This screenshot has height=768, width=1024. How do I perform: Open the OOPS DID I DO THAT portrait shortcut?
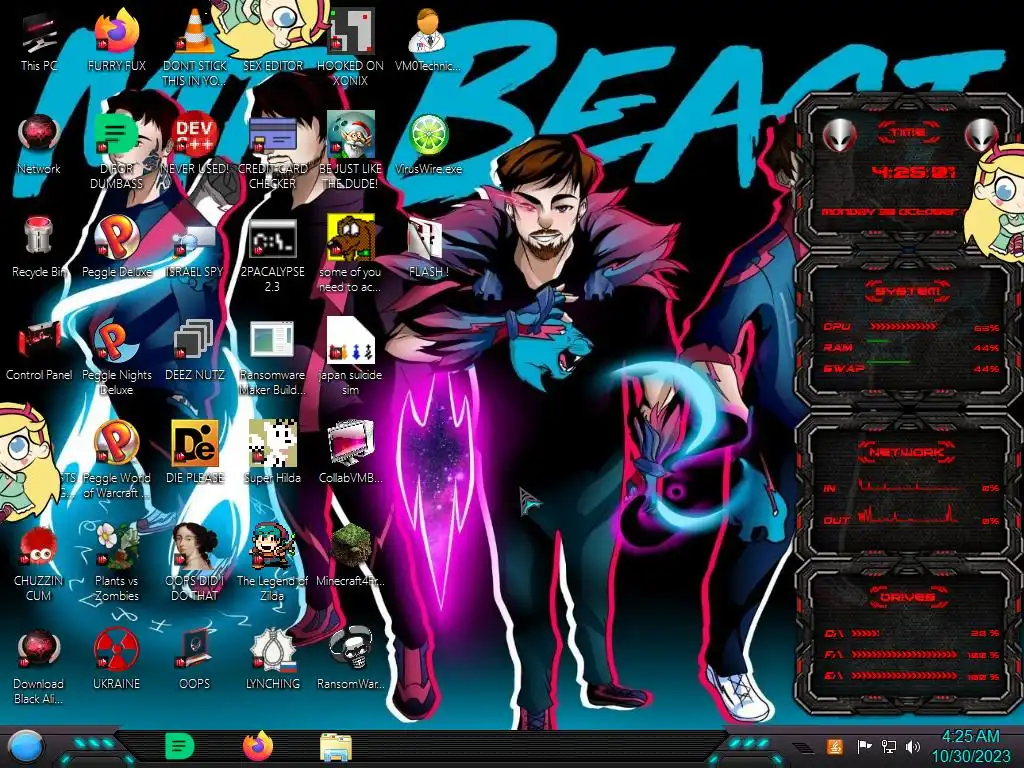pyautogui.click(x=195, y=563)
